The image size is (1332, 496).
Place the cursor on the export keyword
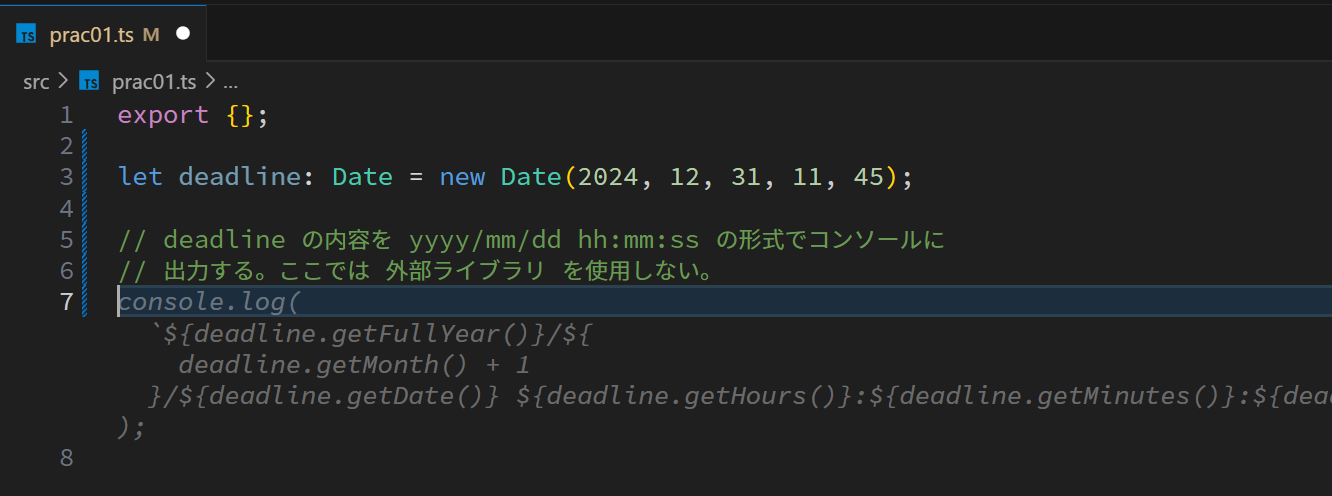click(x=162, y=115)
